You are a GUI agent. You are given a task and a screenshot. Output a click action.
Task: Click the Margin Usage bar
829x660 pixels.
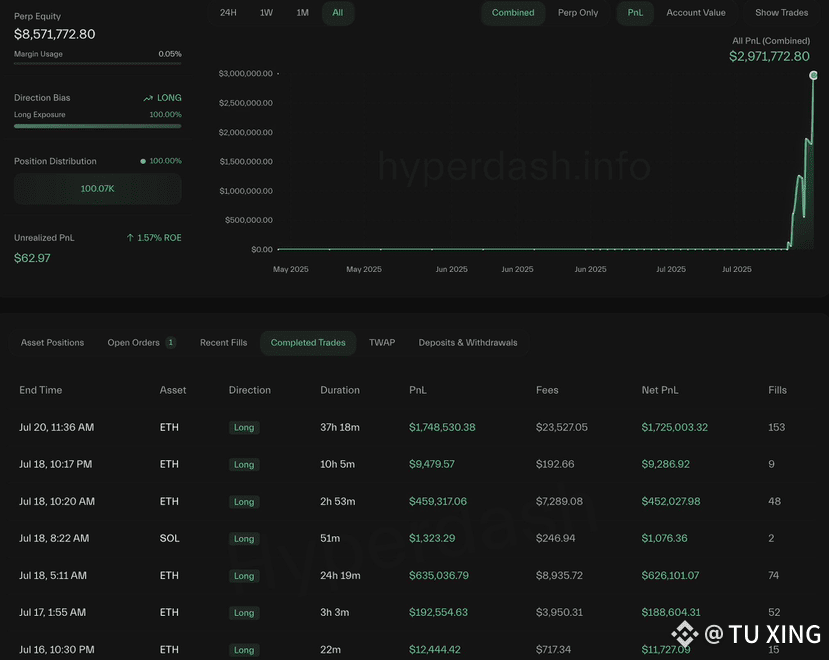pyautogui.click(x=97, y=64)
